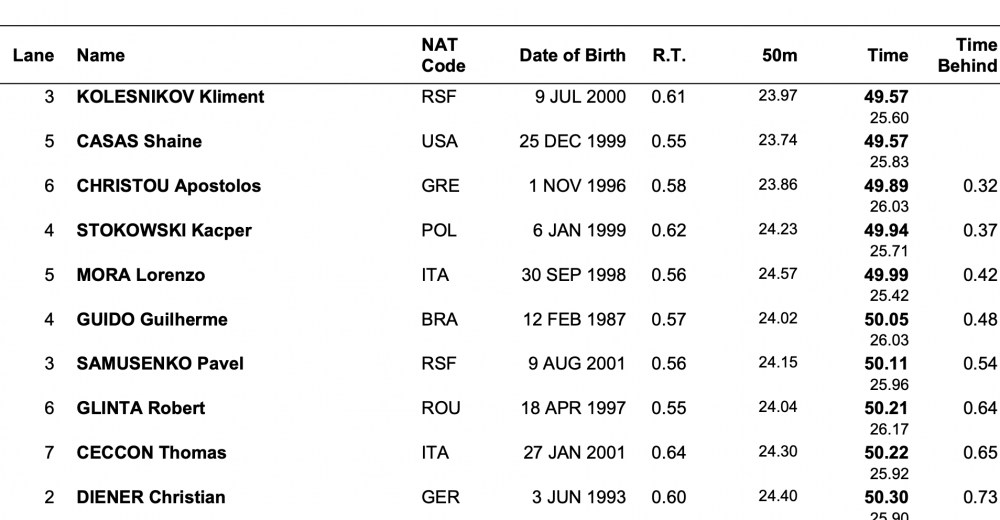Image resolution: width=1000 pixels, height=520 pixels.
Task: Click the 0.32 time behind value
Action: click(981, 186)
